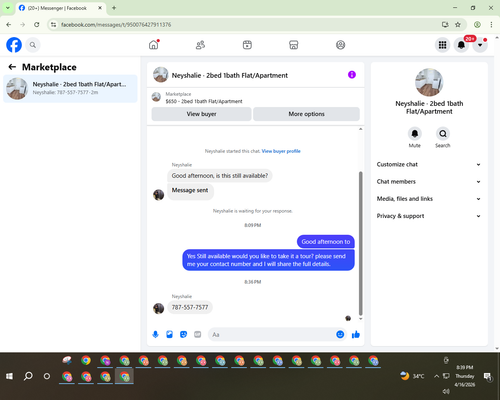This screenshot has height=400, width=500.
Task: Click the conversation title in the chat header
Action: [230, 75]
